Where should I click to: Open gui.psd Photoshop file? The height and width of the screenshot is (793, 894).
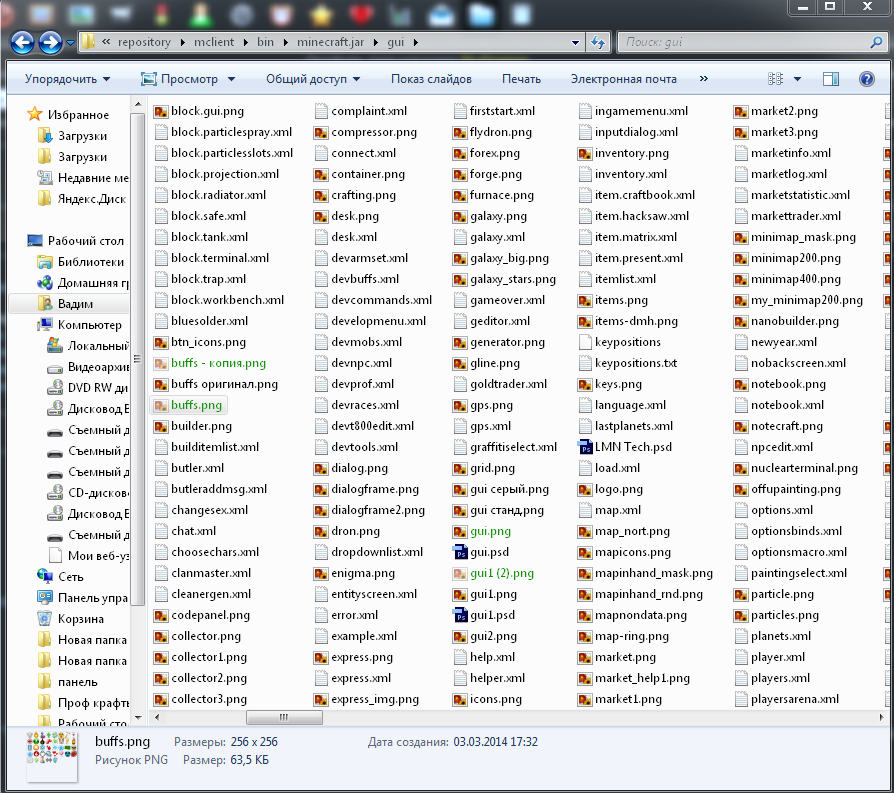click(489, 552)
